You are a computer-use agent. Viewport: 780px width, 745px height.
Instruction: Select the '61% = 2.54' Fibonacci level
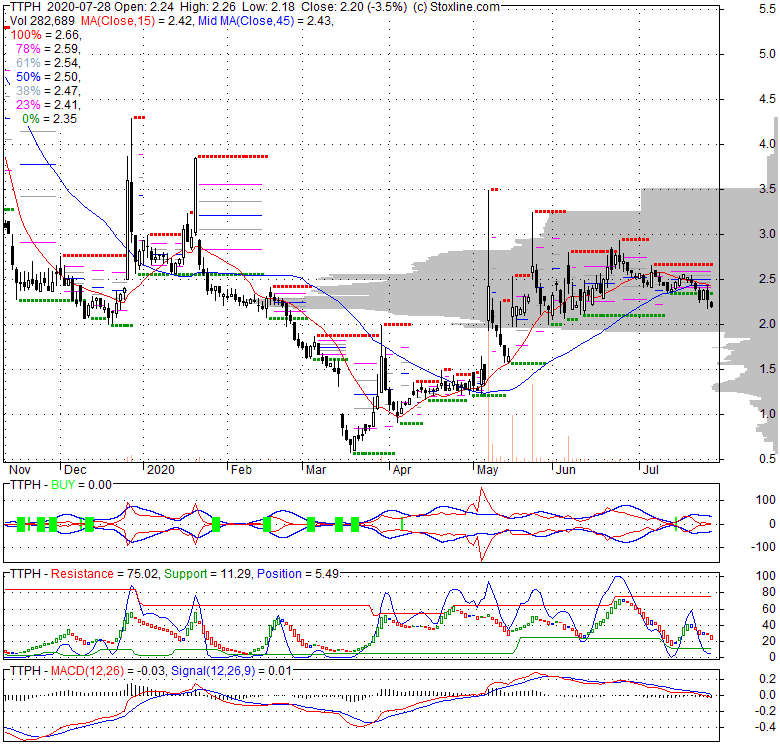[x=48, y=63]
